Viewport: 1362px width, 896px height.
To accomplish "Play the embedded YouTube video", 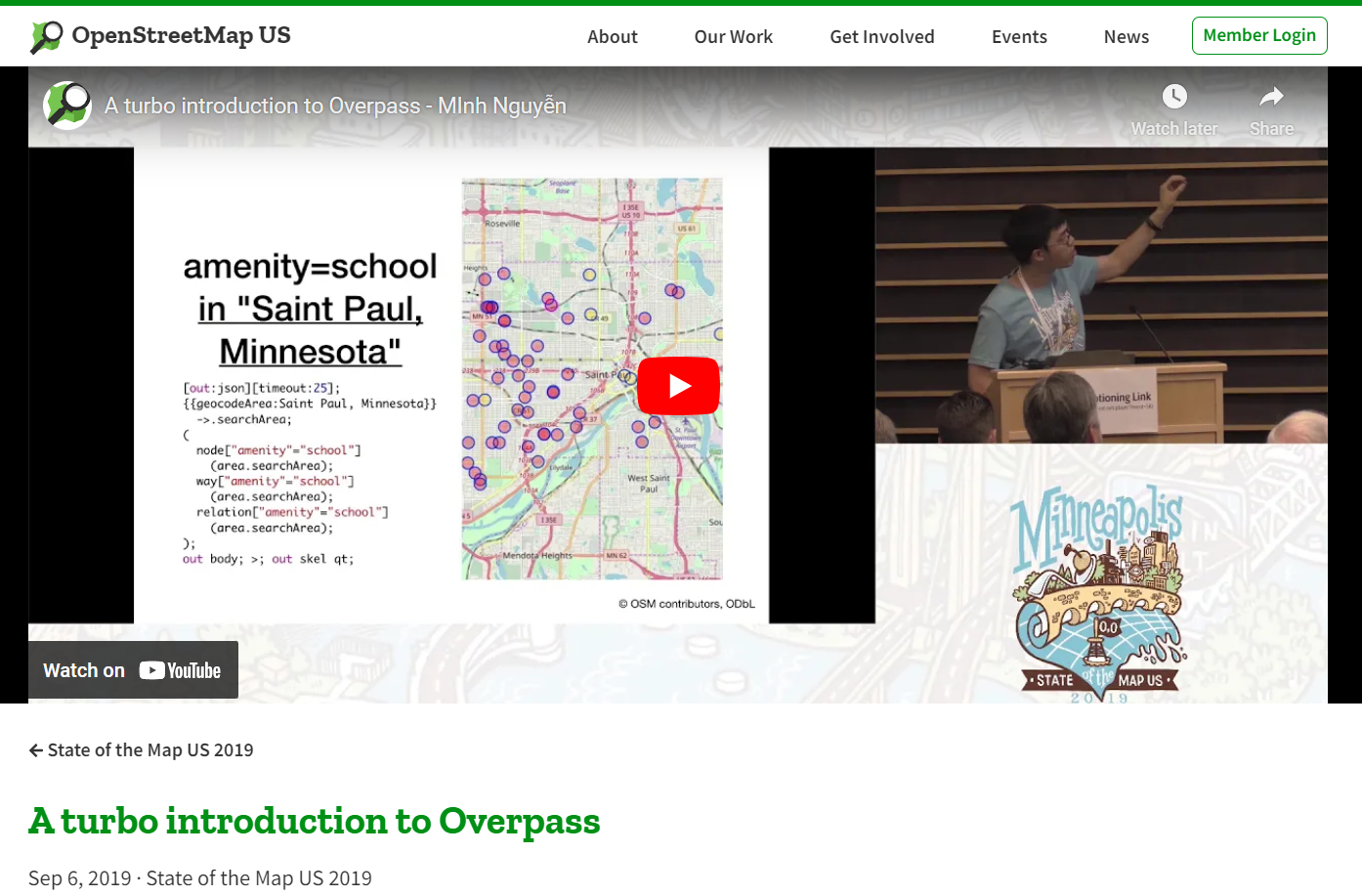I will [x=678, y=386].
